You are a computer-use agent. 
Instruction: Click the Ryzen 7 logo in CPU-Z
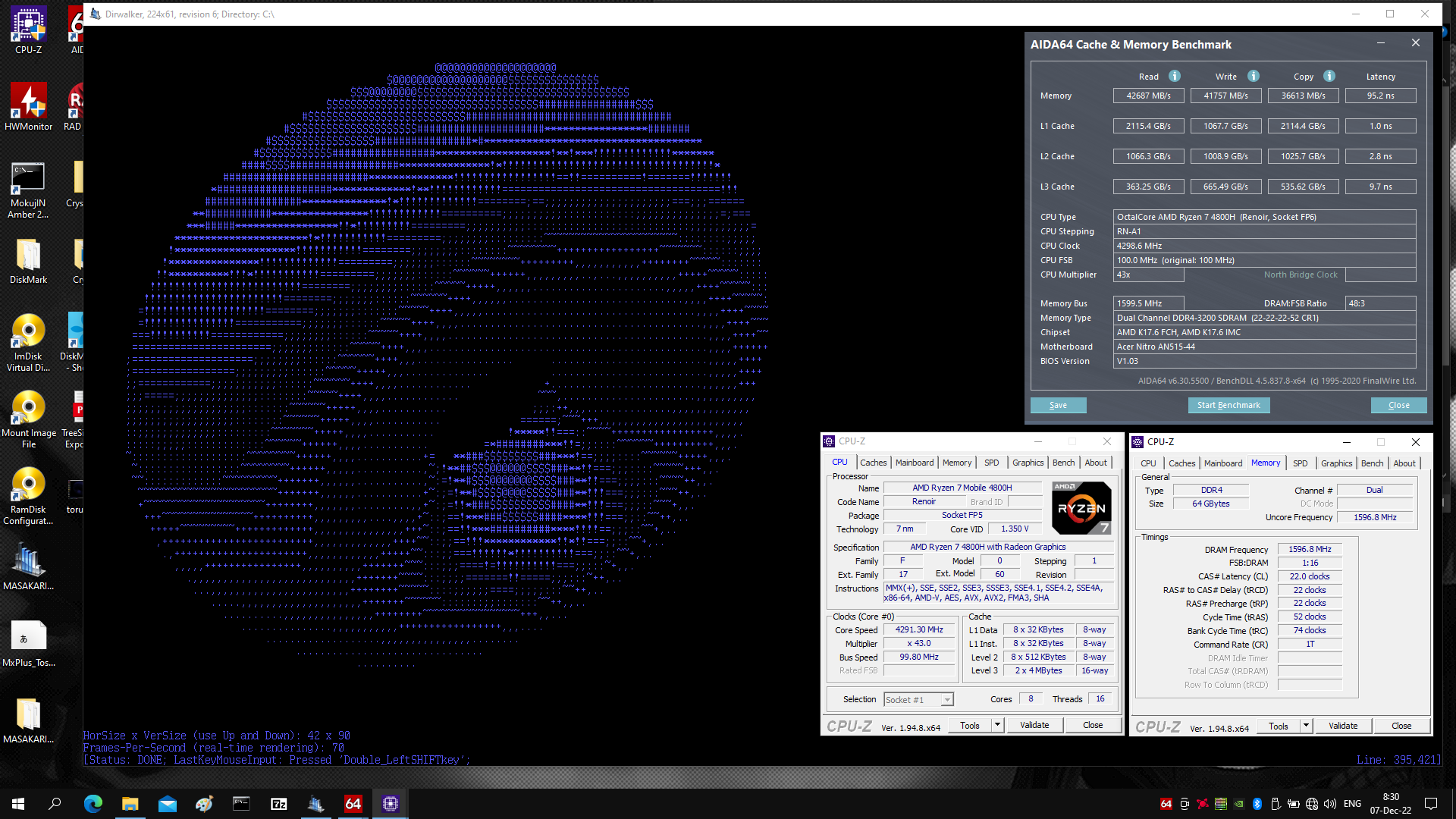coord(1081,508)
